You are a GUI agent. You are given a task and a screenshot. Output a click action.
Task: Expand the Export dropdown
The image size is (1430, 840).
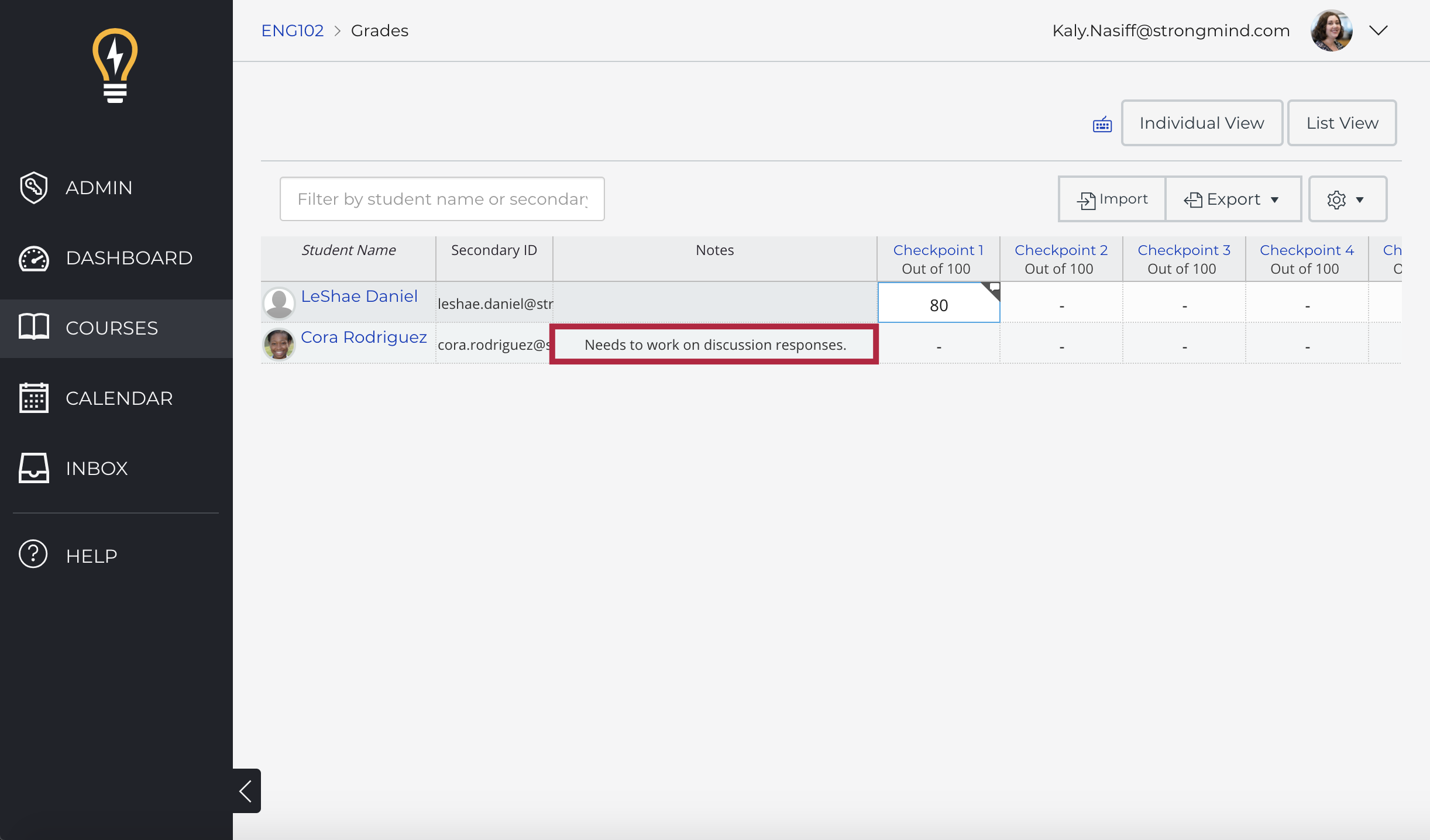[x=1232, y=199]
